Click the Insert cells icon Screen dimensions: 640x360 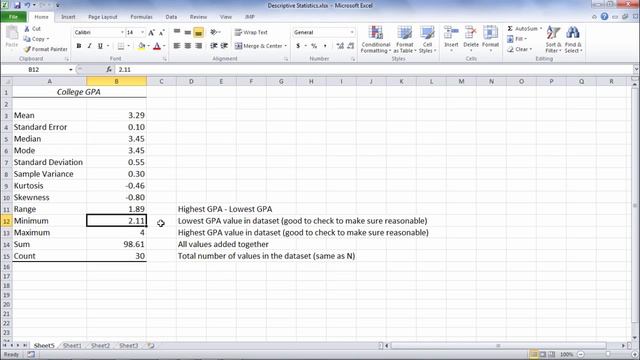pyautogui.click(x=451, y=33)
